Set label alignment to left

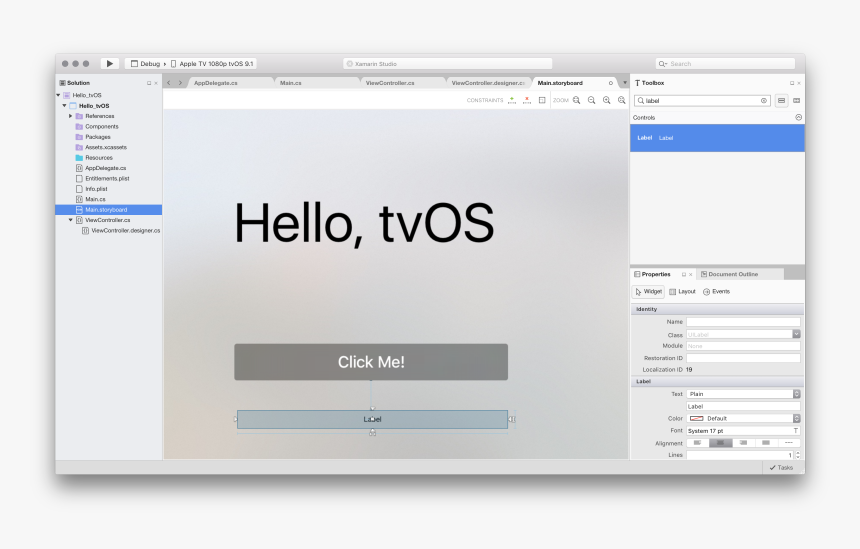point(698,443)
